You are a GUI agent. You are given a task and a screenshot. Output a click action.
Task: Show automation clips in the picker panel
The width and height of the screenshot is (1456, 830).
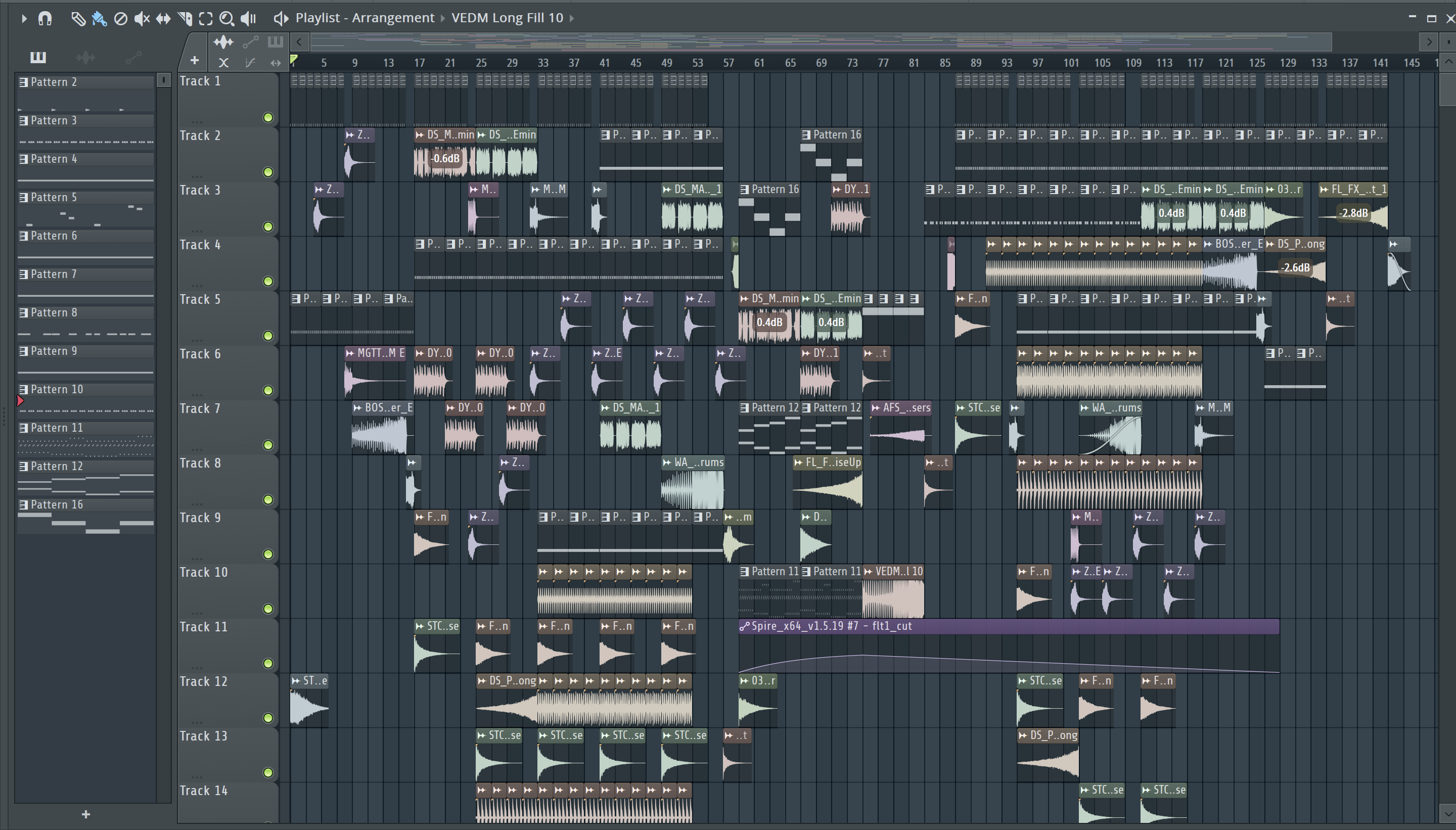point(133,57)
